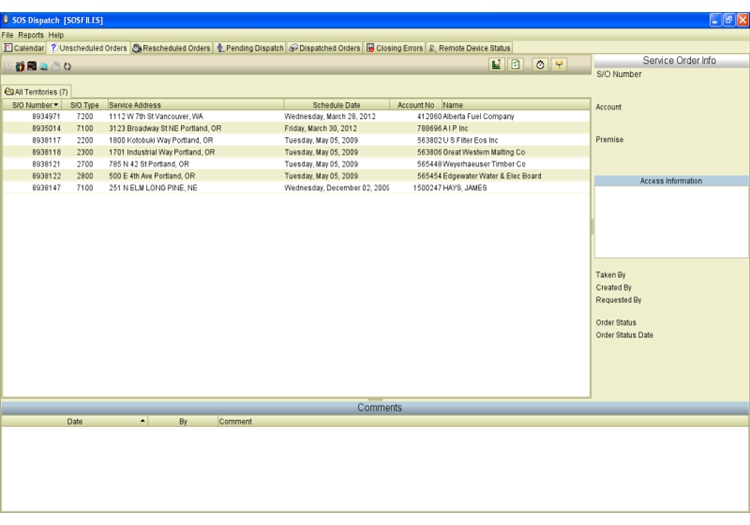Screen dimensions: 750x525
Task: Switch to the Unscheduled Orders tab
Action: 88,48
